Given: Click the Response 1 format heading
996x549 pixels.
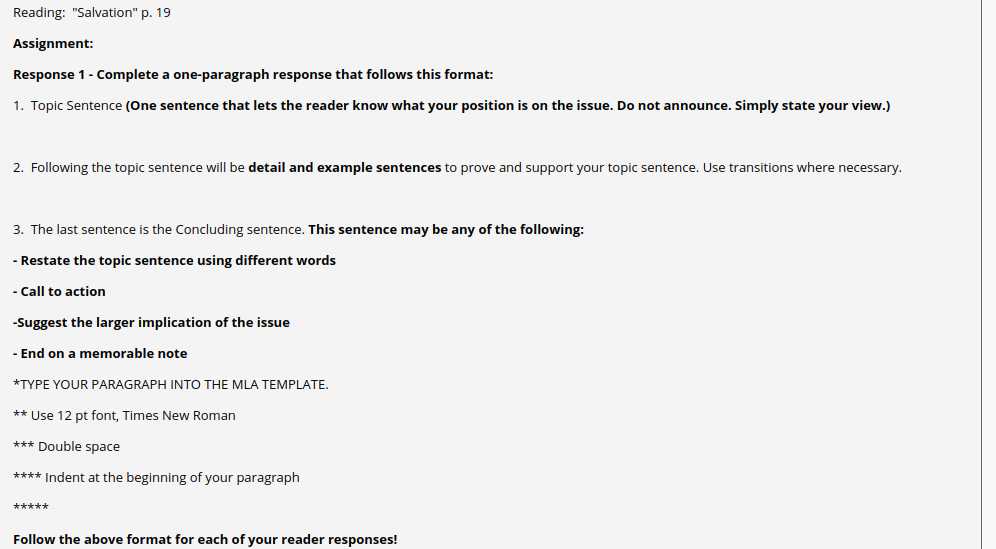Looking at the screenshot, I should pyautogui.click(x=253, y=74).
